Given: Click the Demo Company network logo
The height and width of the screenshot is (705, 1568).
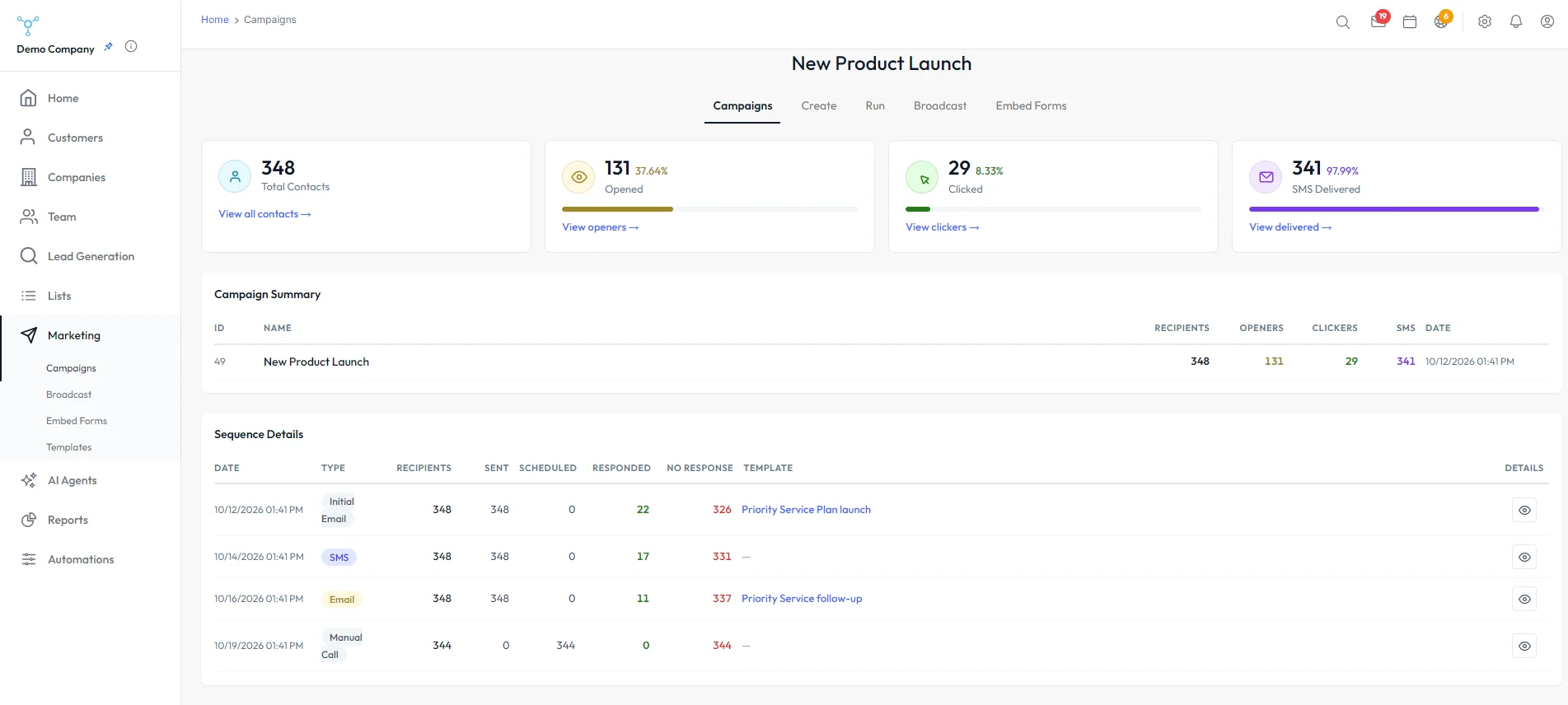Looking at the screenshot, I should 28,26.
